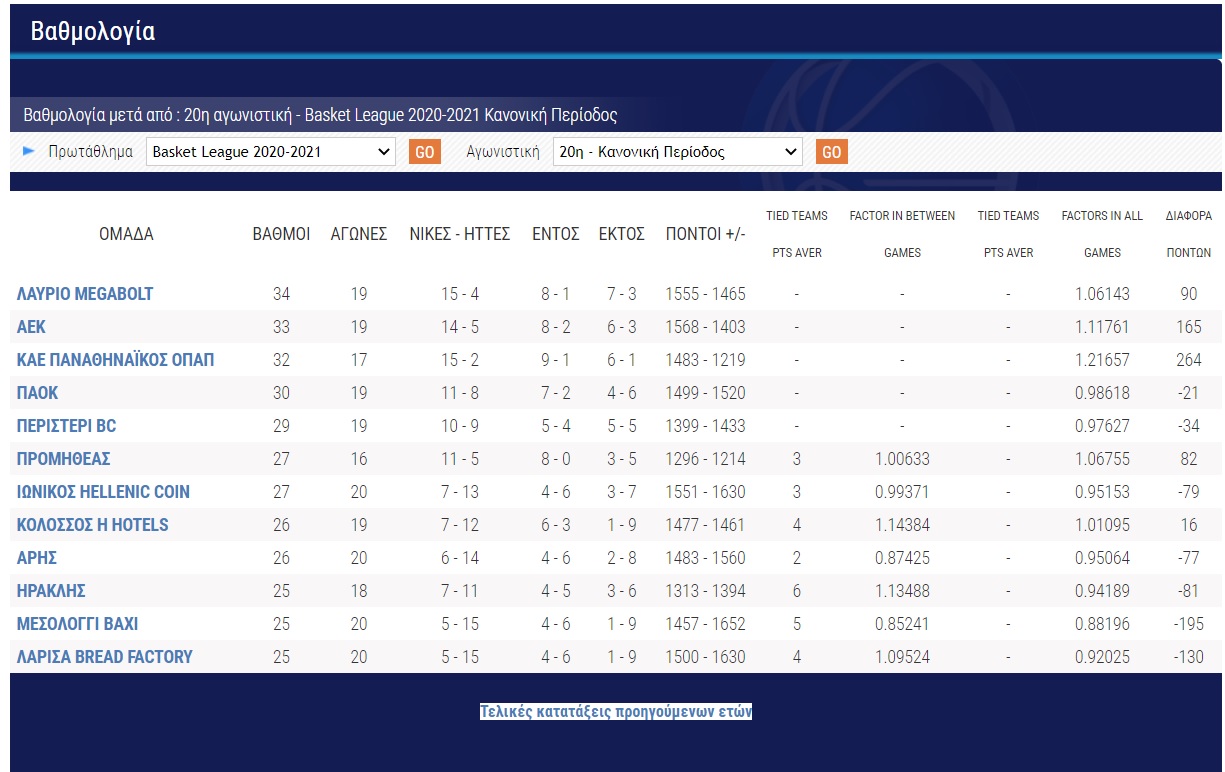Click the 8 - 0 home record of ΠΡΟΜΗΘΕΑΣ
Image resolution: width=1225 pixels, height=772 pixels.
(556, 459)
